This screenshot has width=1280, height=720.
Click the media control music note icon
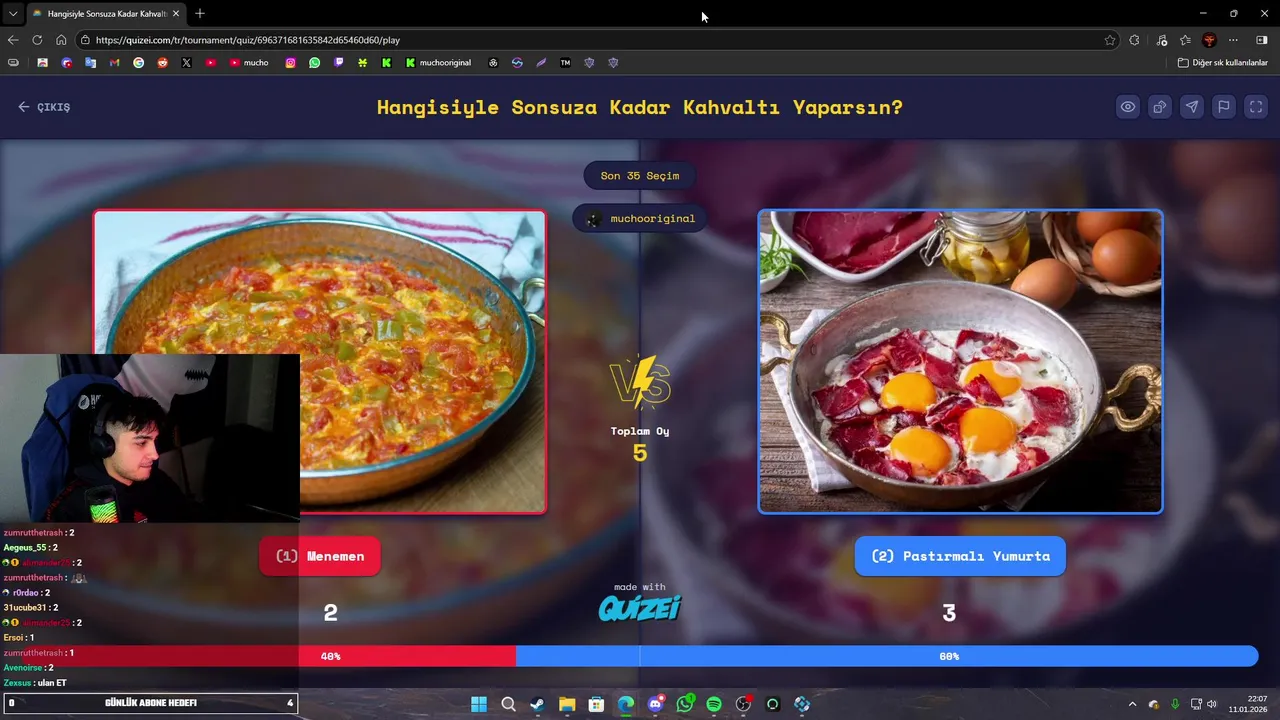pos(1161,40)
